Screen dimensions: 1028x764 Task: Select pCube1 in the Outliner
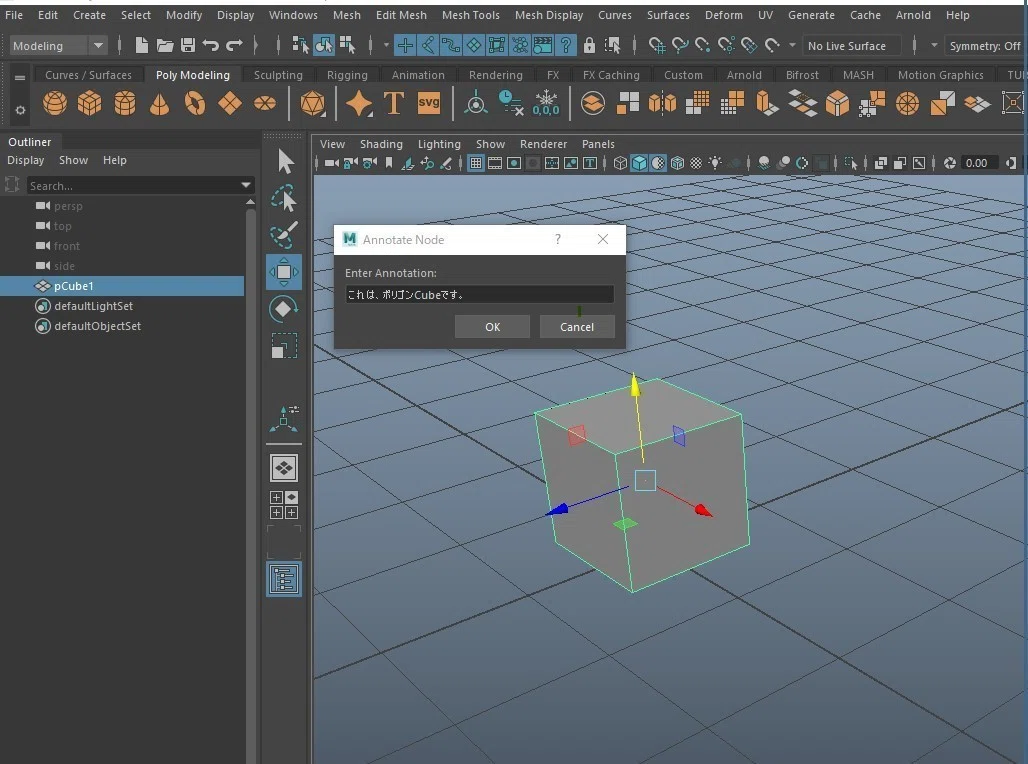click(122, 286)
